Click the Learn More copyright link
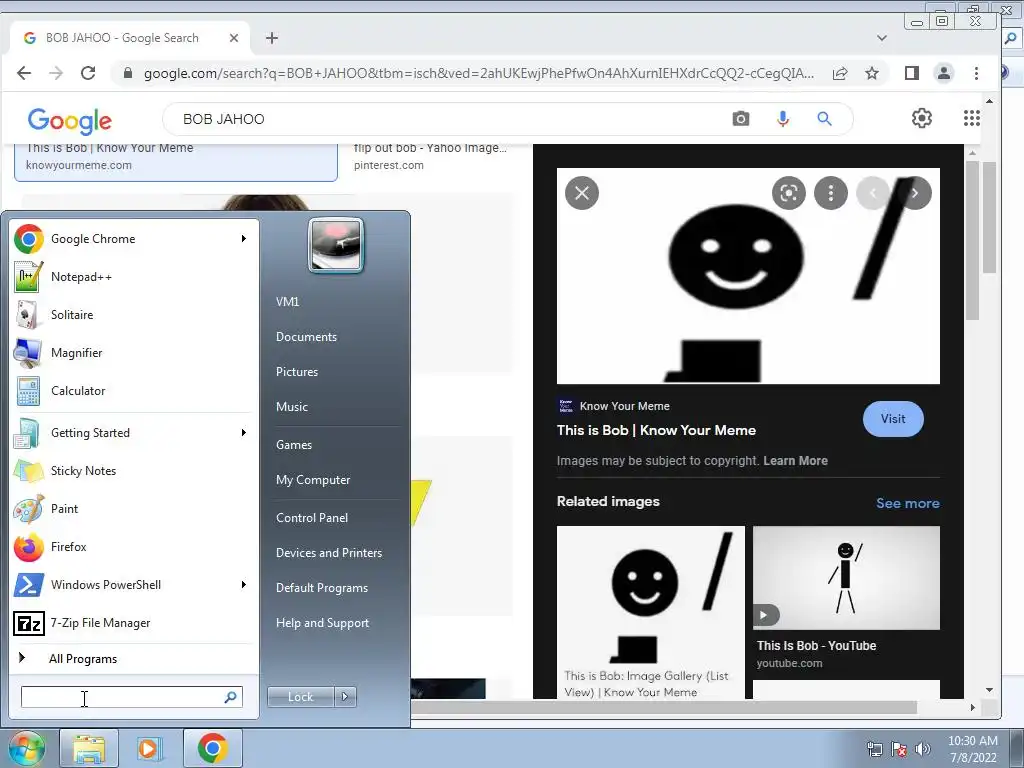The height and width of the screenshot is (768, 1024). tap(795, 461)
